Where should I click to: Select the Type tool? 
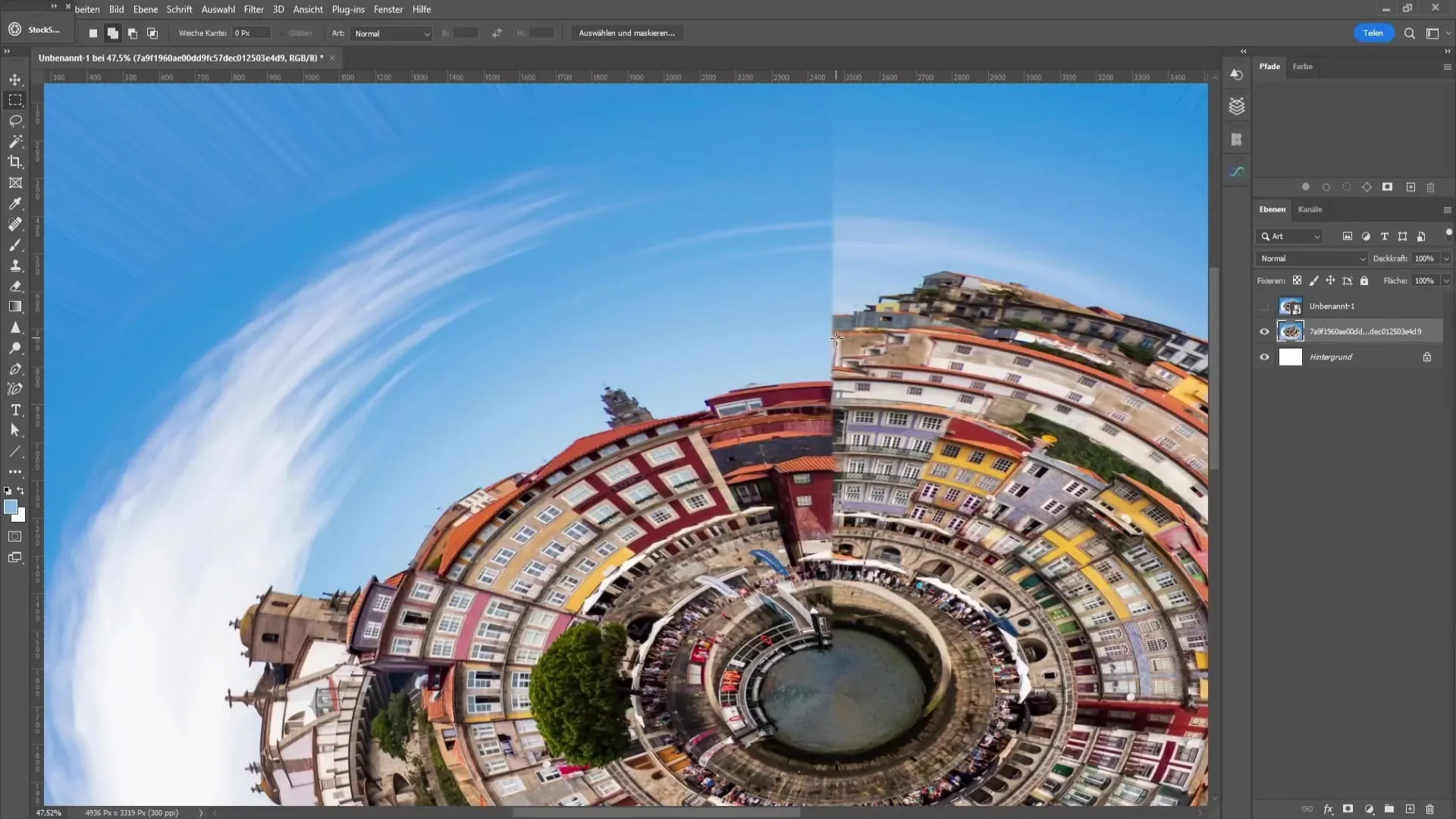(15, 410)
